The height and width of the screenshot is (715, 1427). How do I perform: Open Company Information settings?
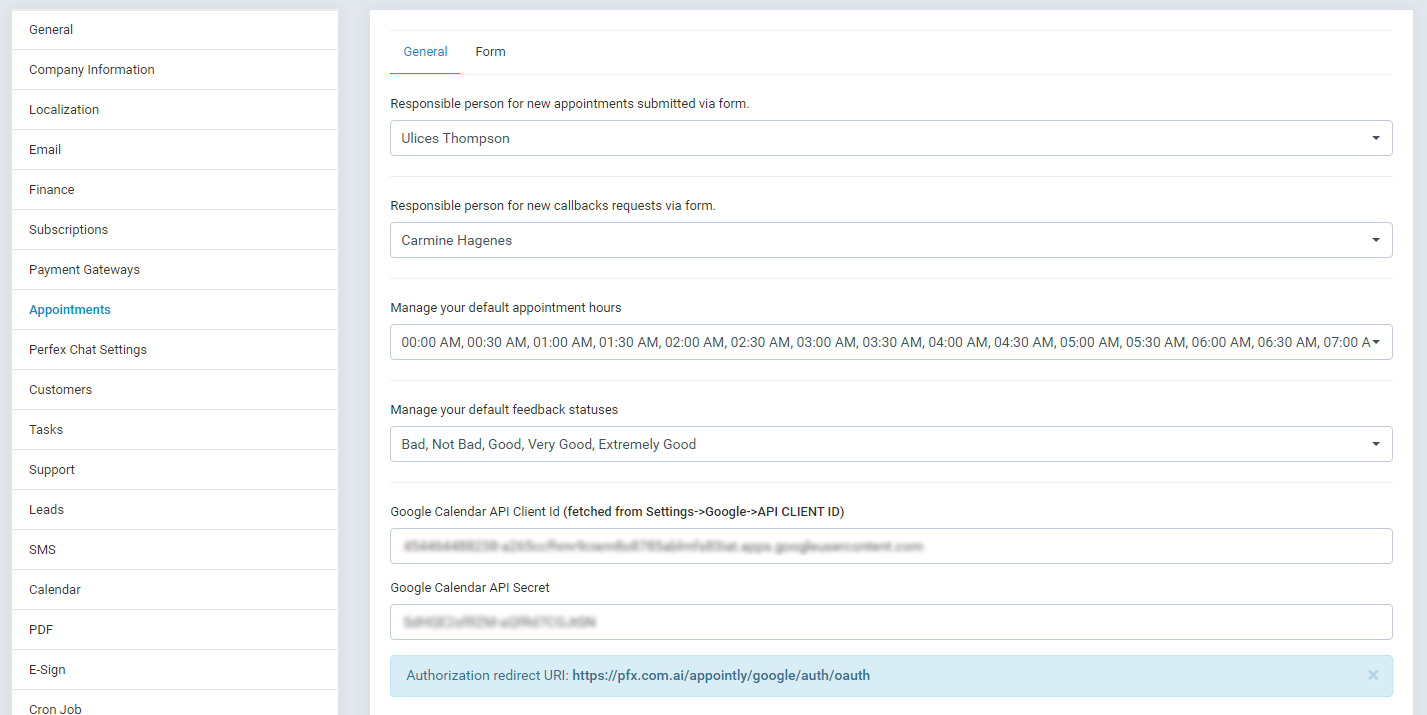pyautogui.click(x=91, y=69)
